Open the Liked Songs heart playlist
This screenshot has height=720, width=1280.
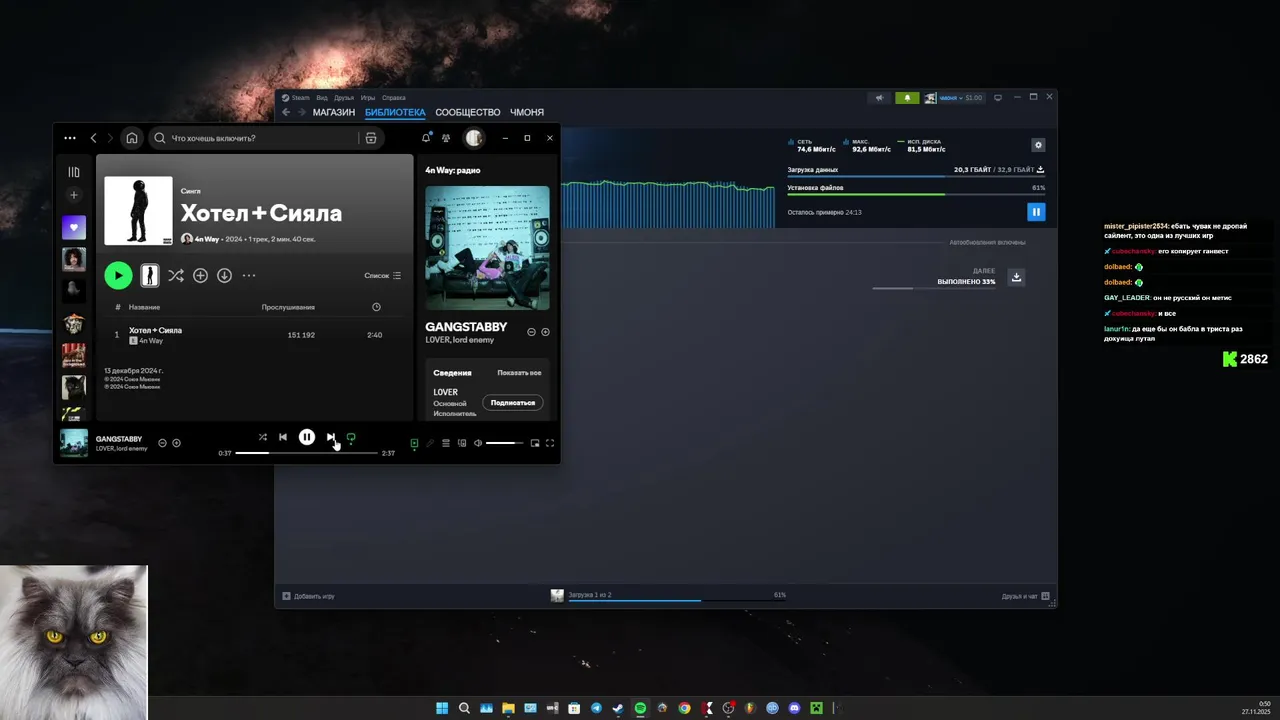pos(74,227)
